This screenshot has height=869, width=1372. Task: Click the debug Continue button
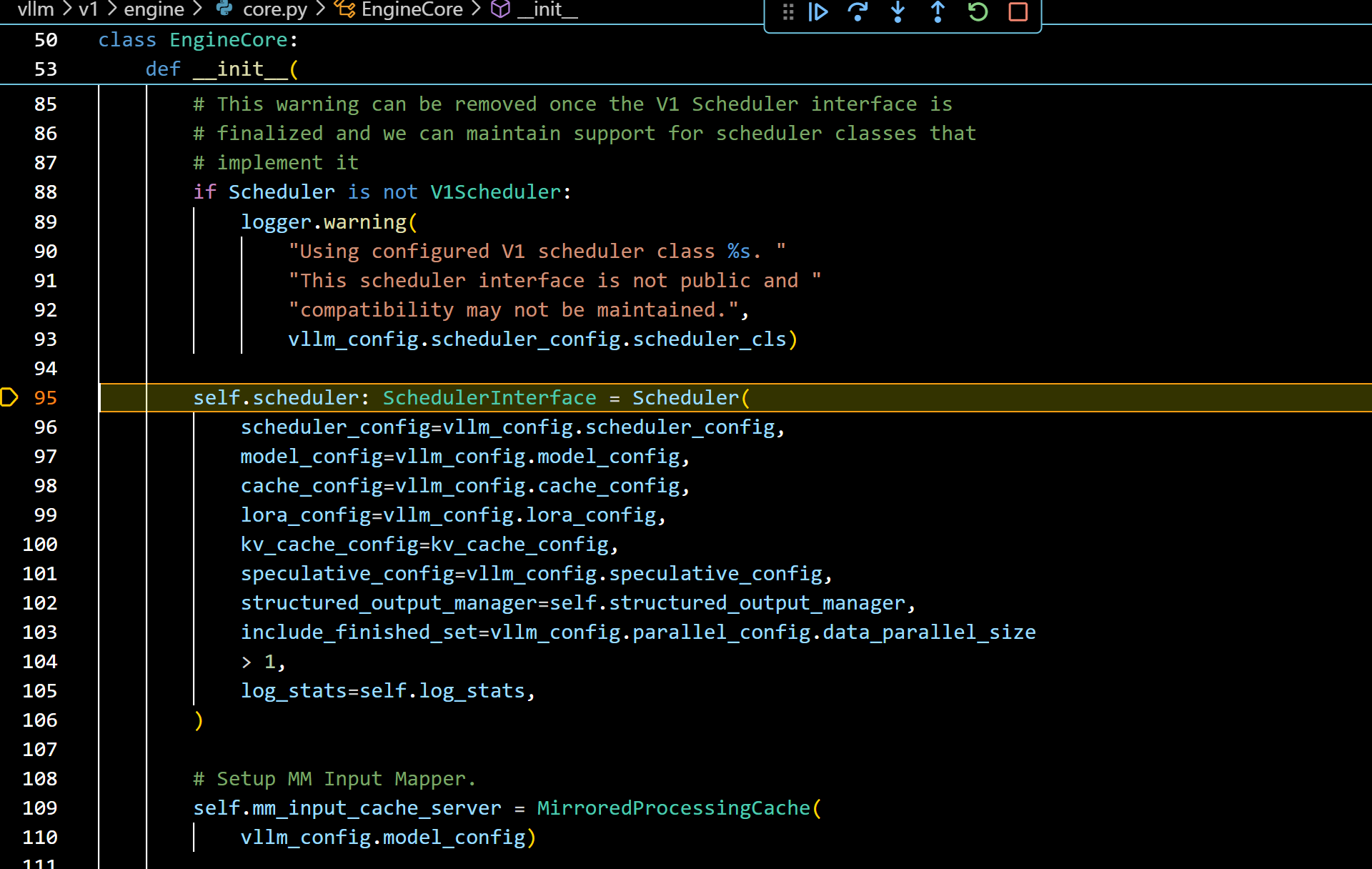click(818, 12)
